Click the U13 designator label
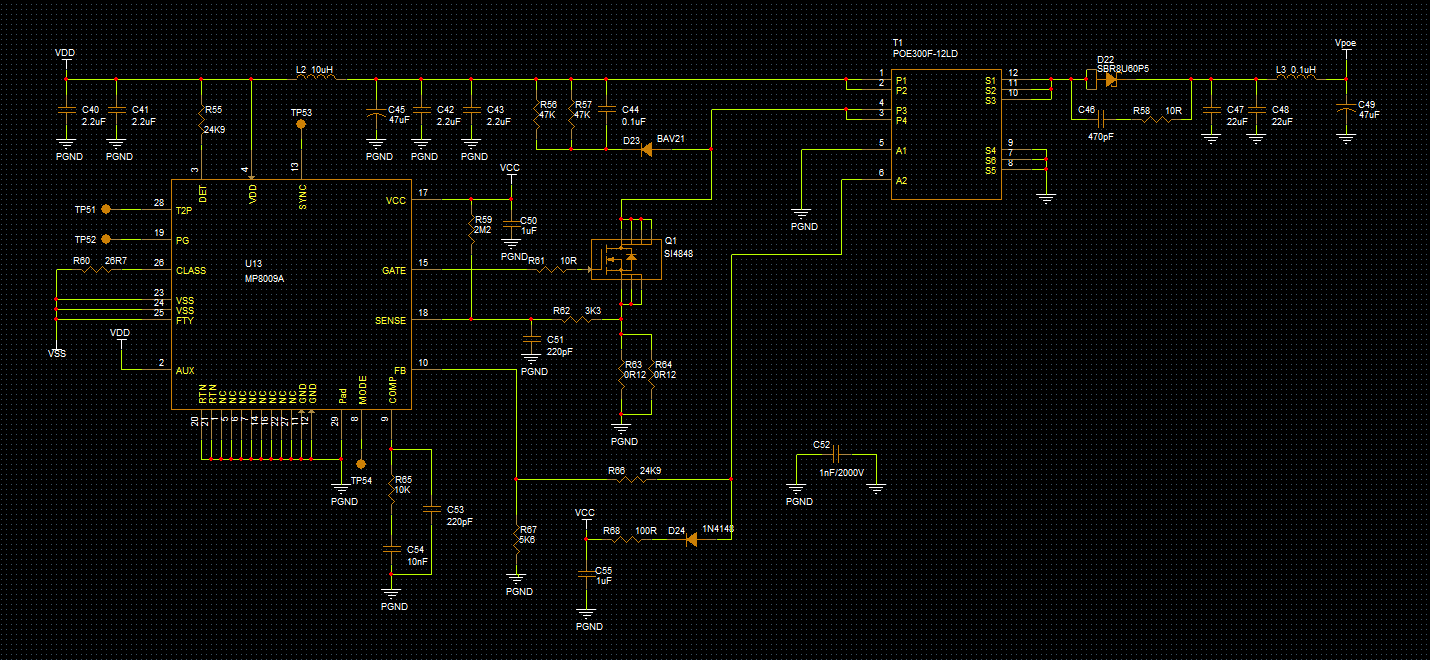The height and width of the screenshot is (660, 1430). (253, 263)
